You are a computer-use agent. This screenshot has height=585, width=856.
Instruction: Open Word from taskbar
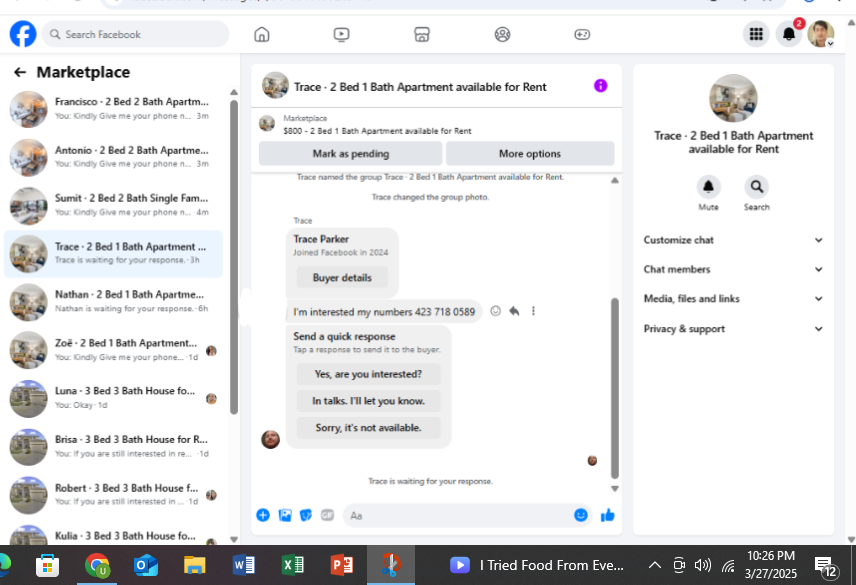[243, 565]
